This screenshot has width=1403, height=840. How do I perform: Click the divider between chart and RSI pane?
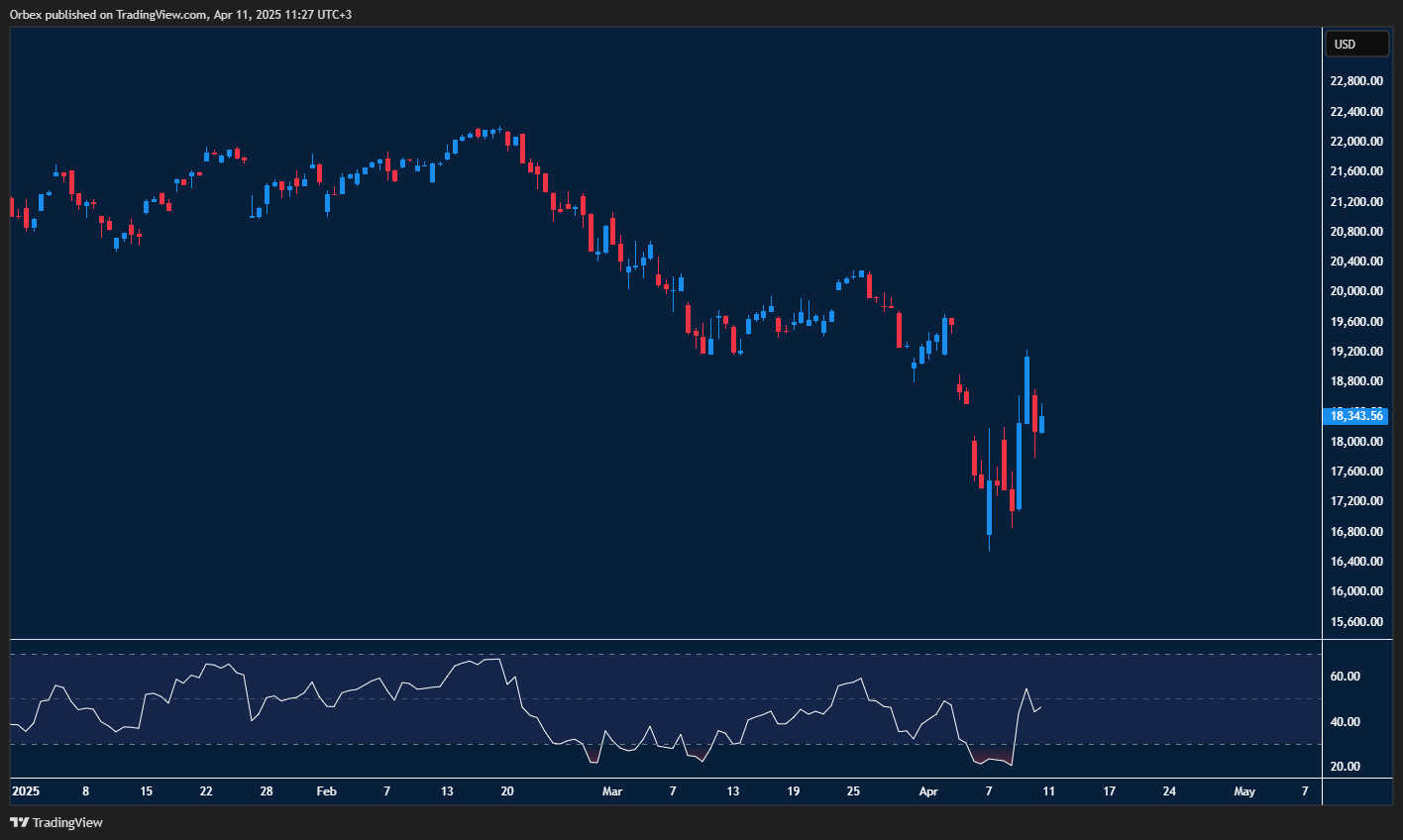coord(664,639)
